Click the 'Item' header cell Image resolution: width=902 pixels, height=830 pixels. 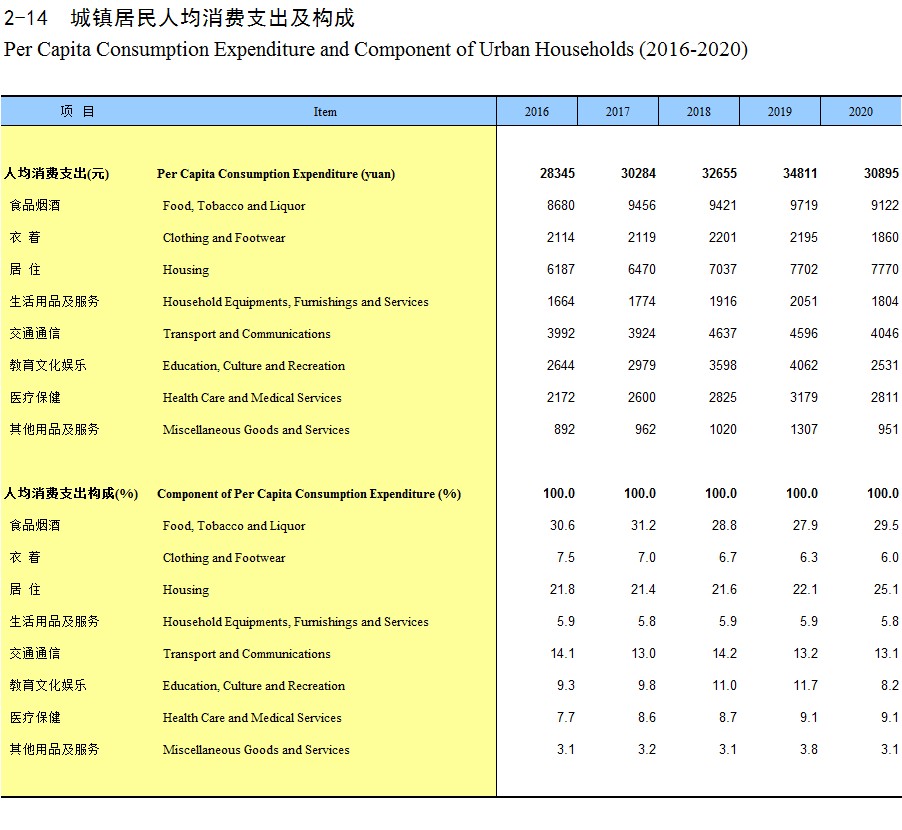point(325,112)
